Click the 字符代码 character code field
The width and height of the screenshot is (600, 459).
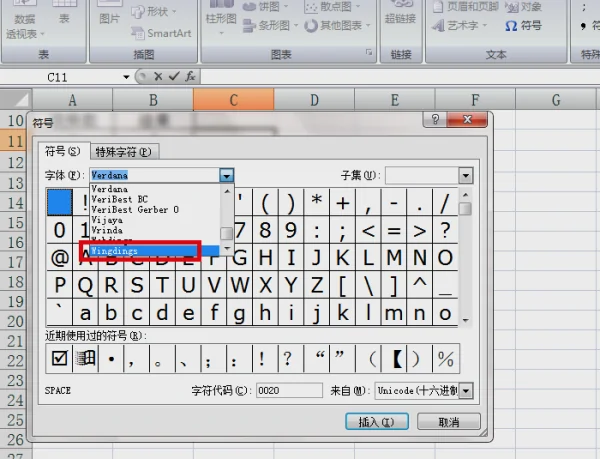289,391
